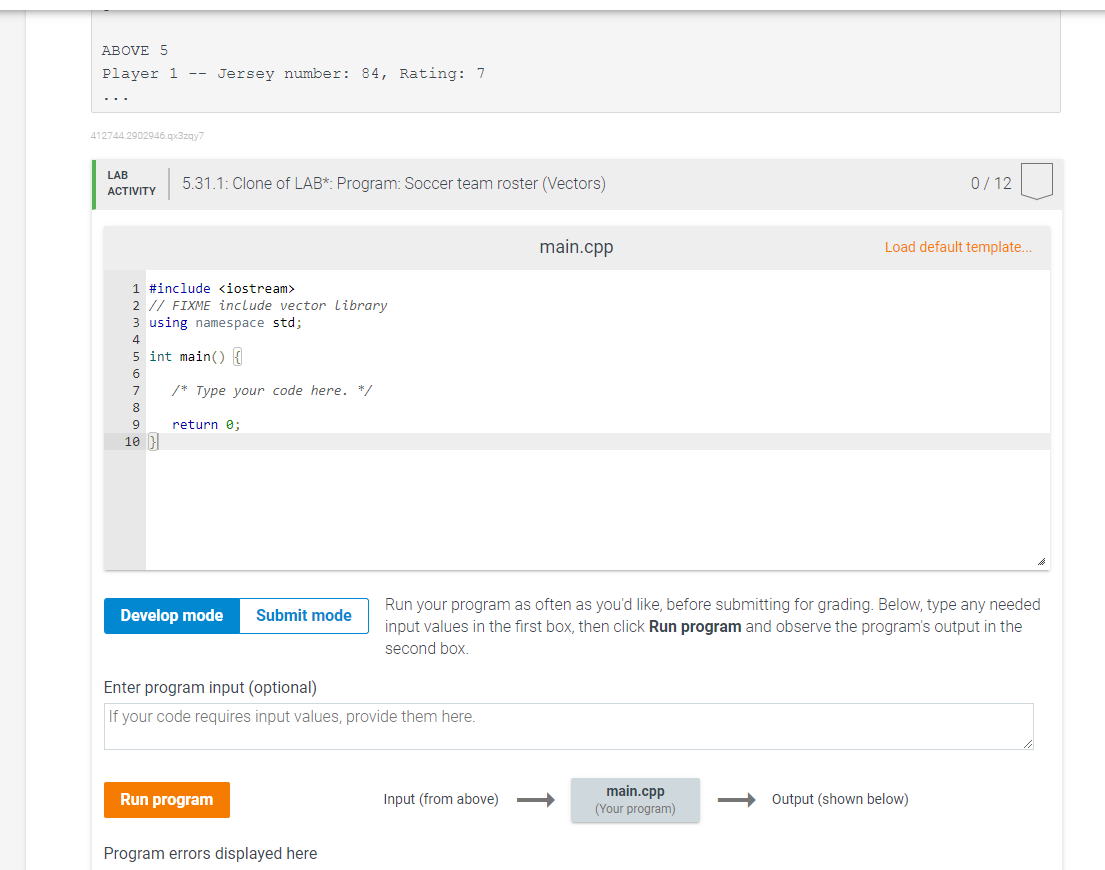Click the arrow between Input and main.cpp
The image size is (1105, 870).
click(x=536, y=799)
